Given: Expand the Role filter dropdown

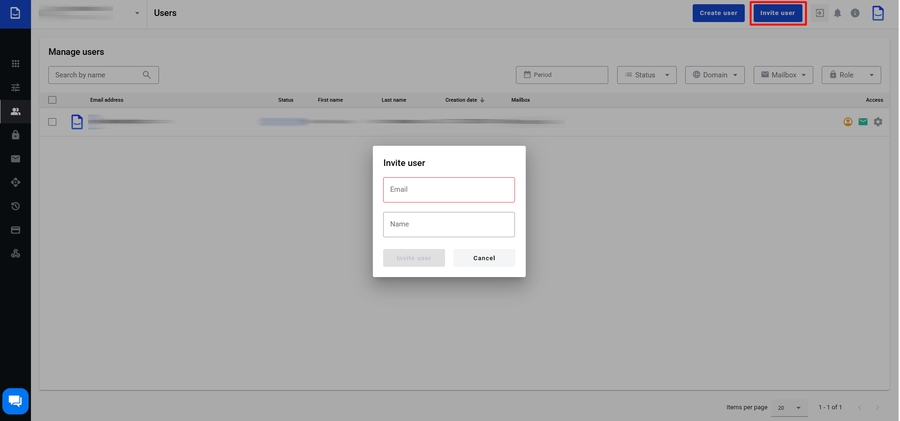Looking at the screenshot, I should (851, 75).
